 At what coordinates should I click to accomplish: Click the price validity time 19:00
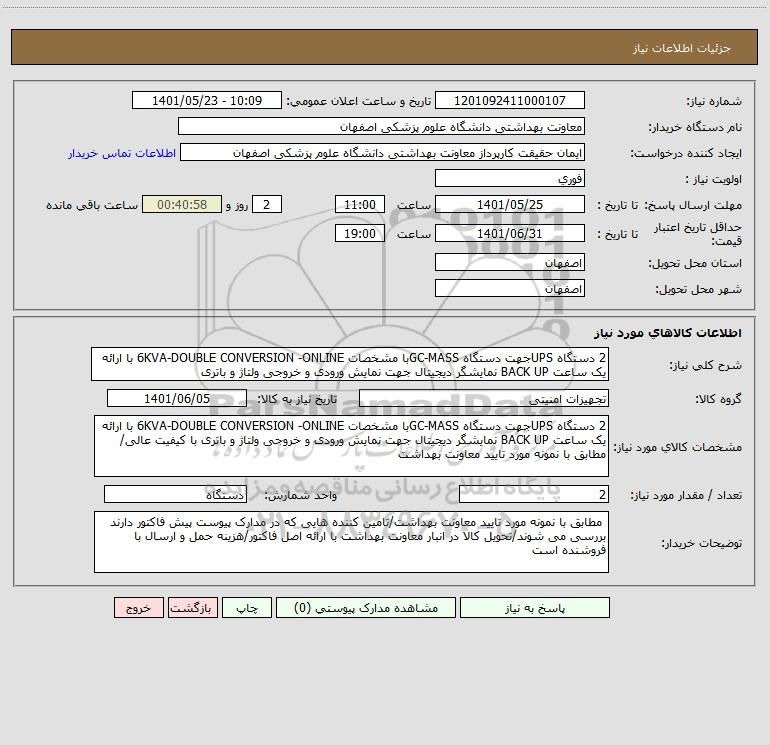(359, 233)
